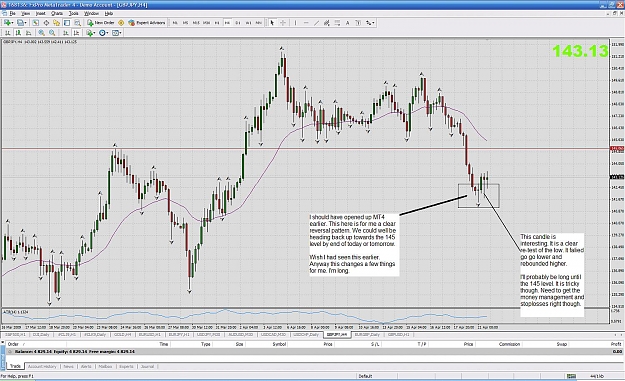Close the Terminal panel
Image resolution: width=625 pixels, height=381 pixels.
click(3, 342)
